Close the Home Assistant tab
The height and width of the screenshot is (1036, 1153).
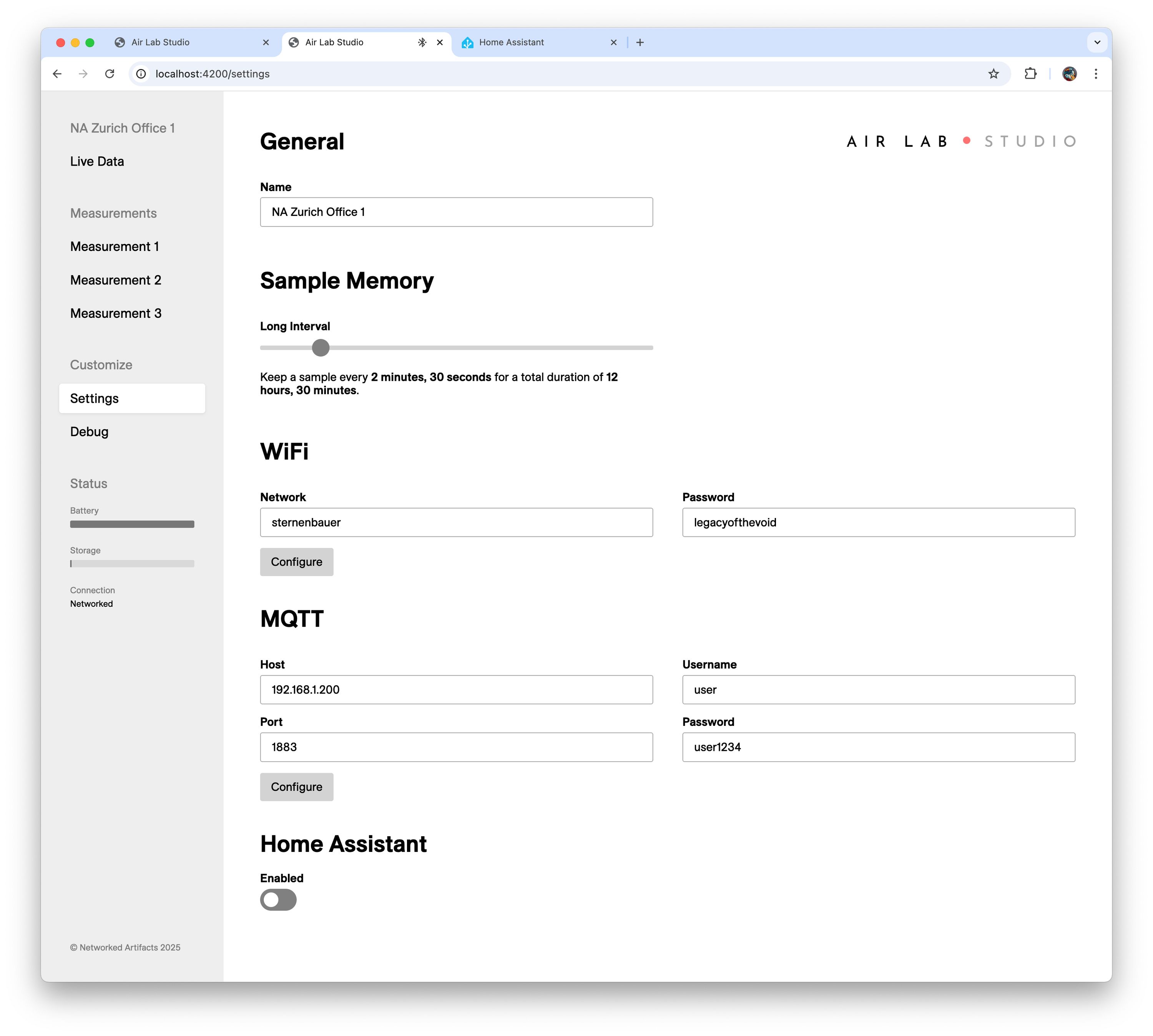(613, 43)
